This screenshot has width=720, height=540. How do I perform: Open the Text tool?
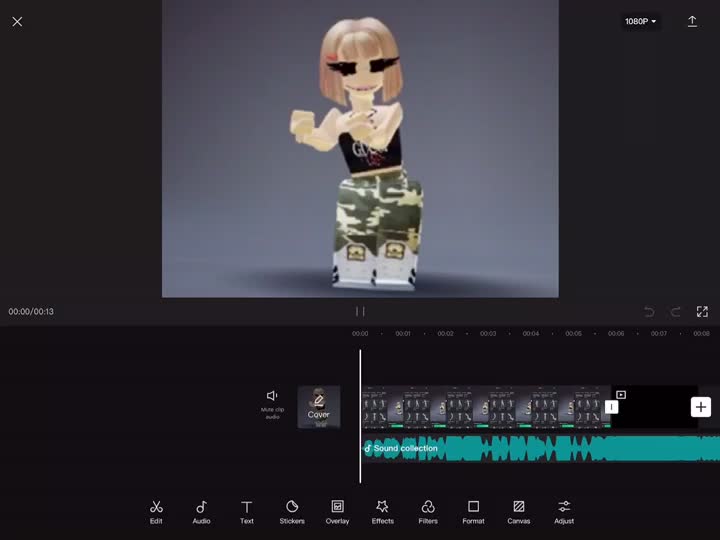pyautogui.click(x=247, y=512)
